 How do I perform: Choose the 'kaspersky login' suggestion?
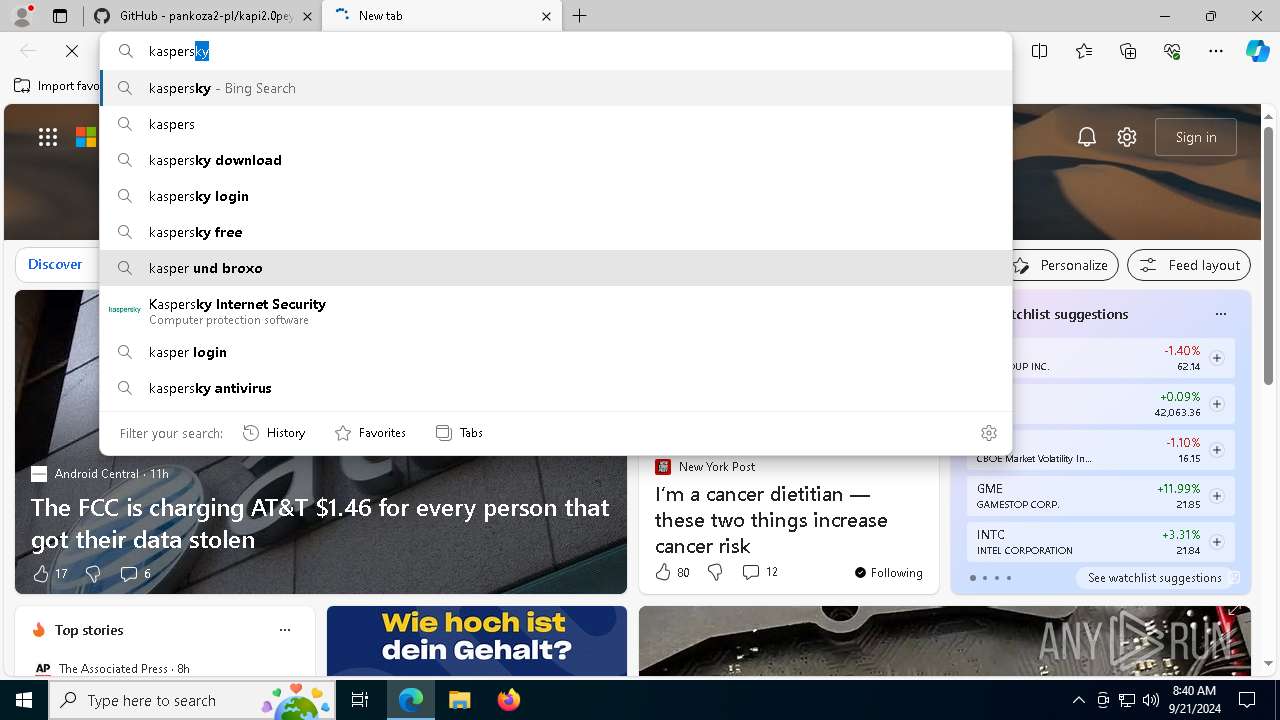(556, 196)
